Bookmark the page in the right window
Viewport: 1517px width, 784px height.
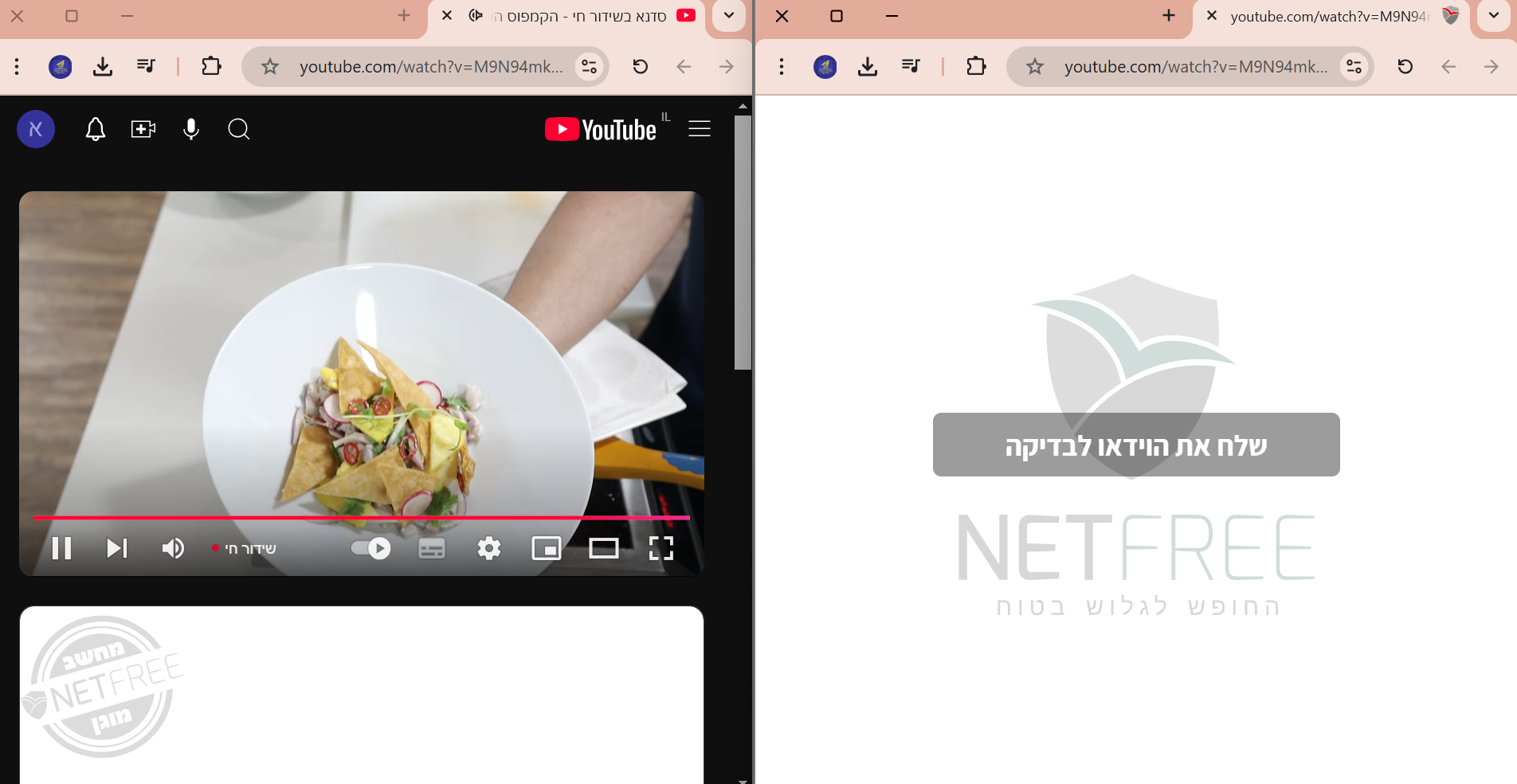(1035, 67)
